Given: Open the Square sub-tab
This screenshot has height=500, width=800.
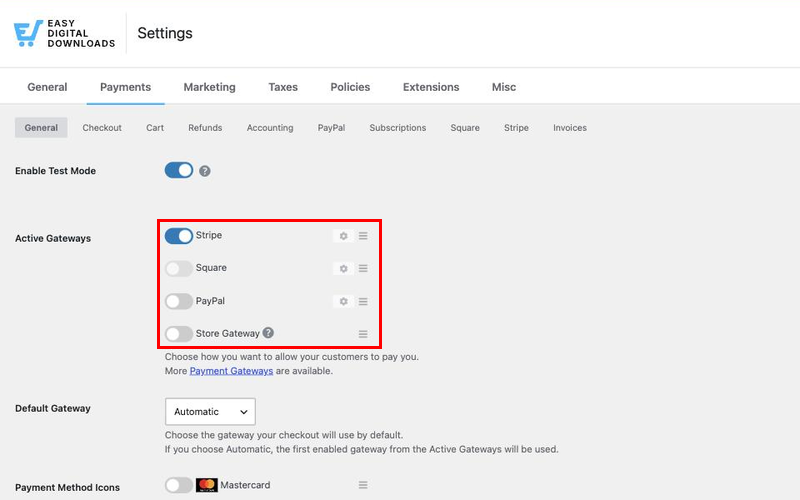Looking at the screenshot, I should click(465, 128).
